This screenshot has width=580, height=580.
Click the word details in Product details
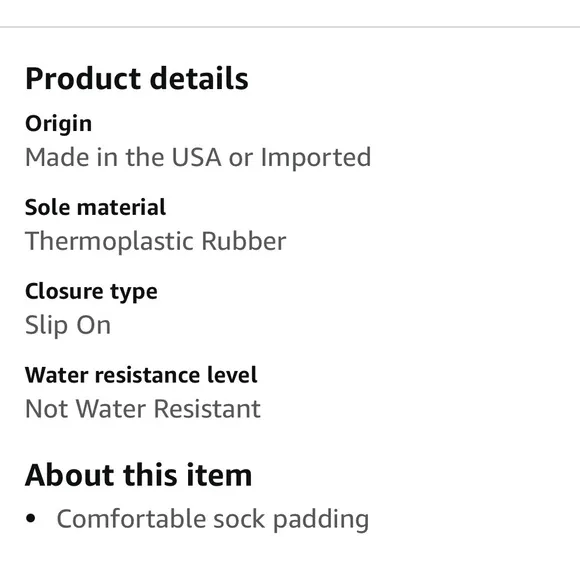point(199,79)
